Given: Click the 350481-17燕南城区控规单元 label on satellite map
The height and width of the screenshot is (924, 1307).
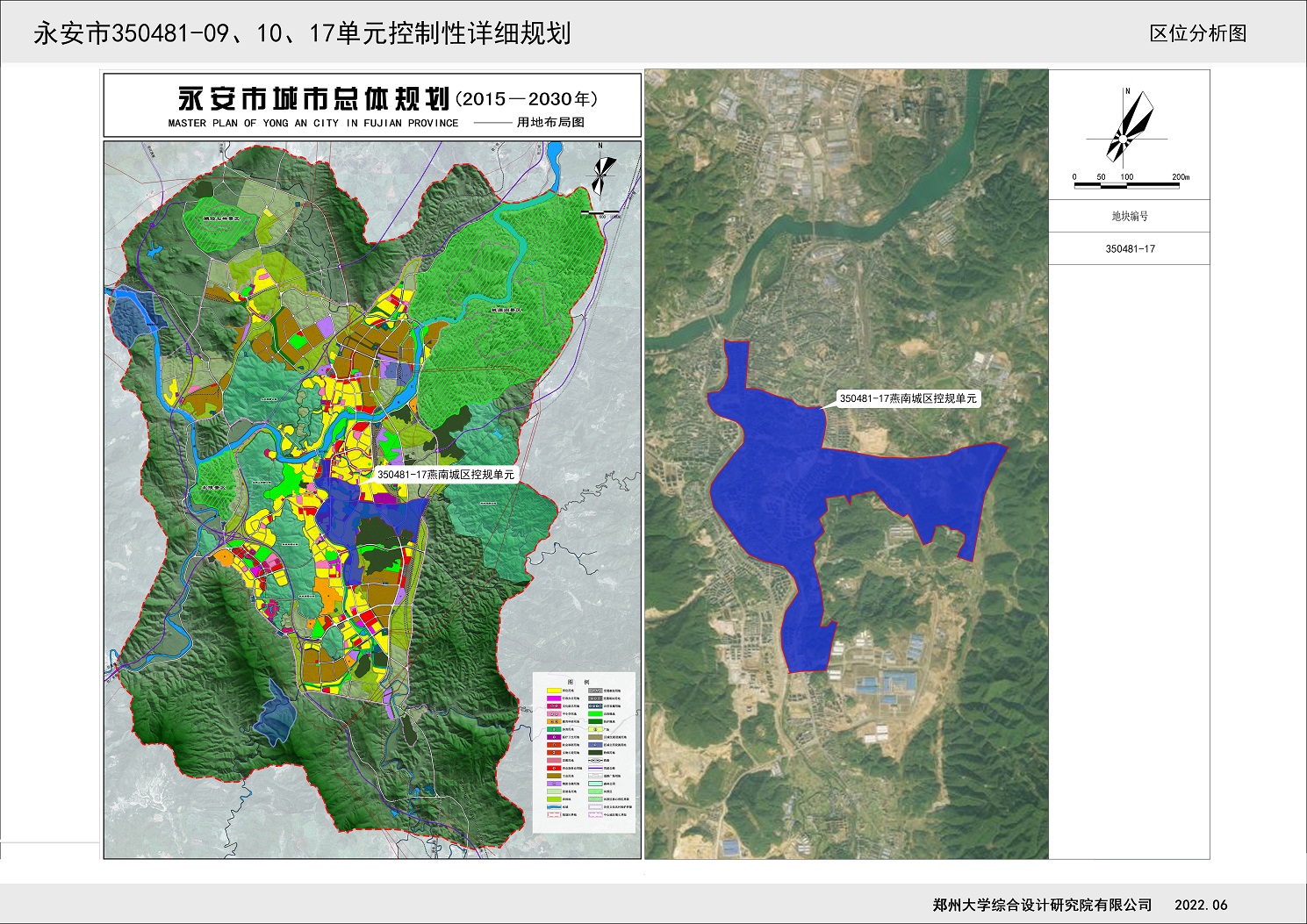Looking at the screenshot, I should click(x=908, y=398).
